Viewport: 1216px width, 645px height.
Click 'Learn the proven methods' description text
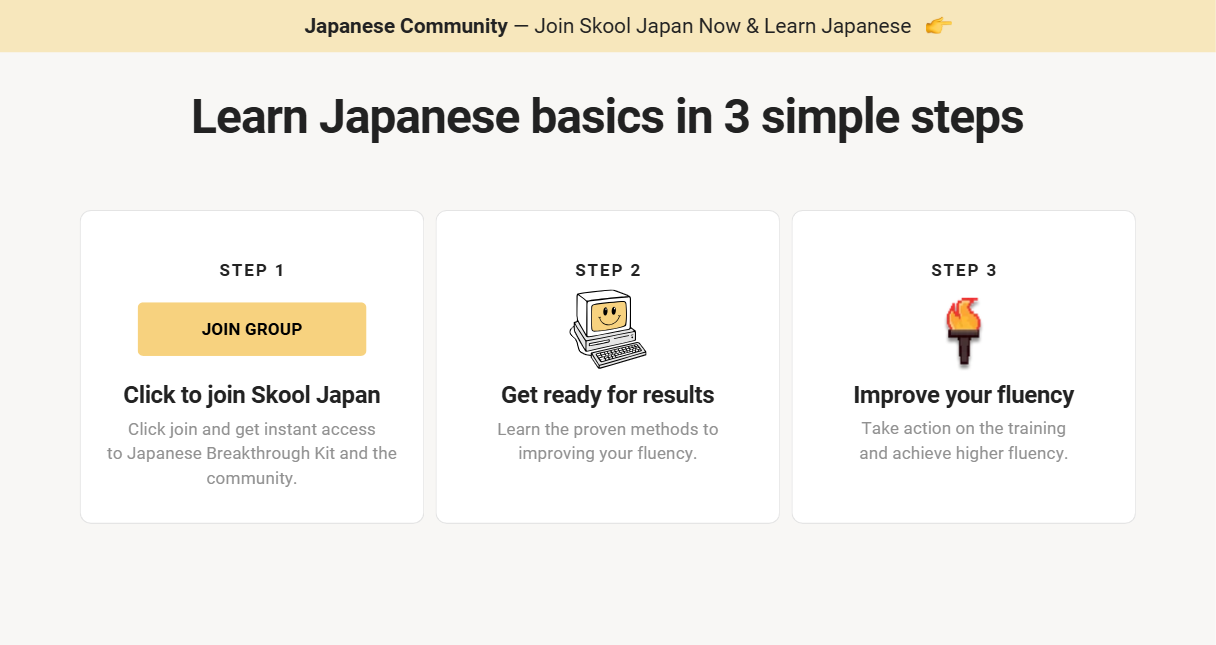click(608, 441)
